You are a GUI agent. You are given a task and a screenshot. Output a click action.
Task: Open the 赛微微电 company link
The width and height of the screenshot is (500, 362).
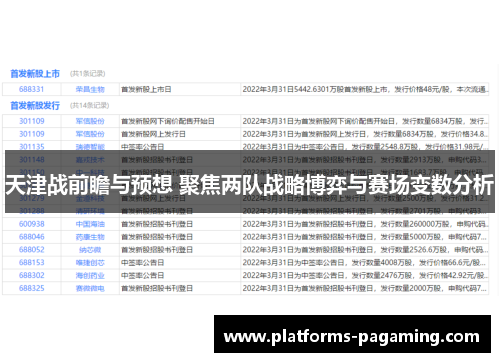click(90, 288)
